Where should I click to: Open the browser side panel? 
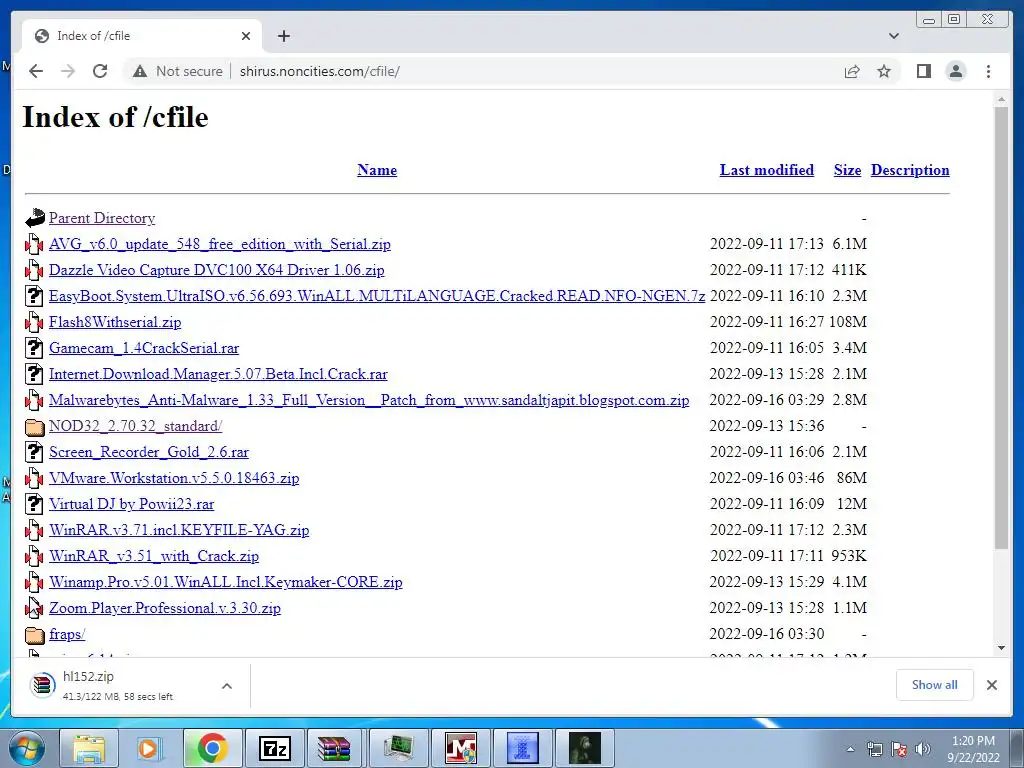click(x=923, y=71)
